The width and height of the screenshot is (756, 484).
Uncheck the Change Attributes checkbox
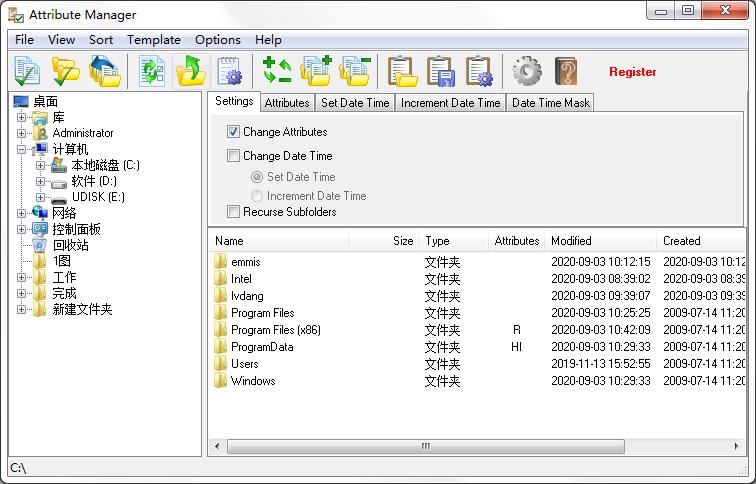(x=234, y=132)
